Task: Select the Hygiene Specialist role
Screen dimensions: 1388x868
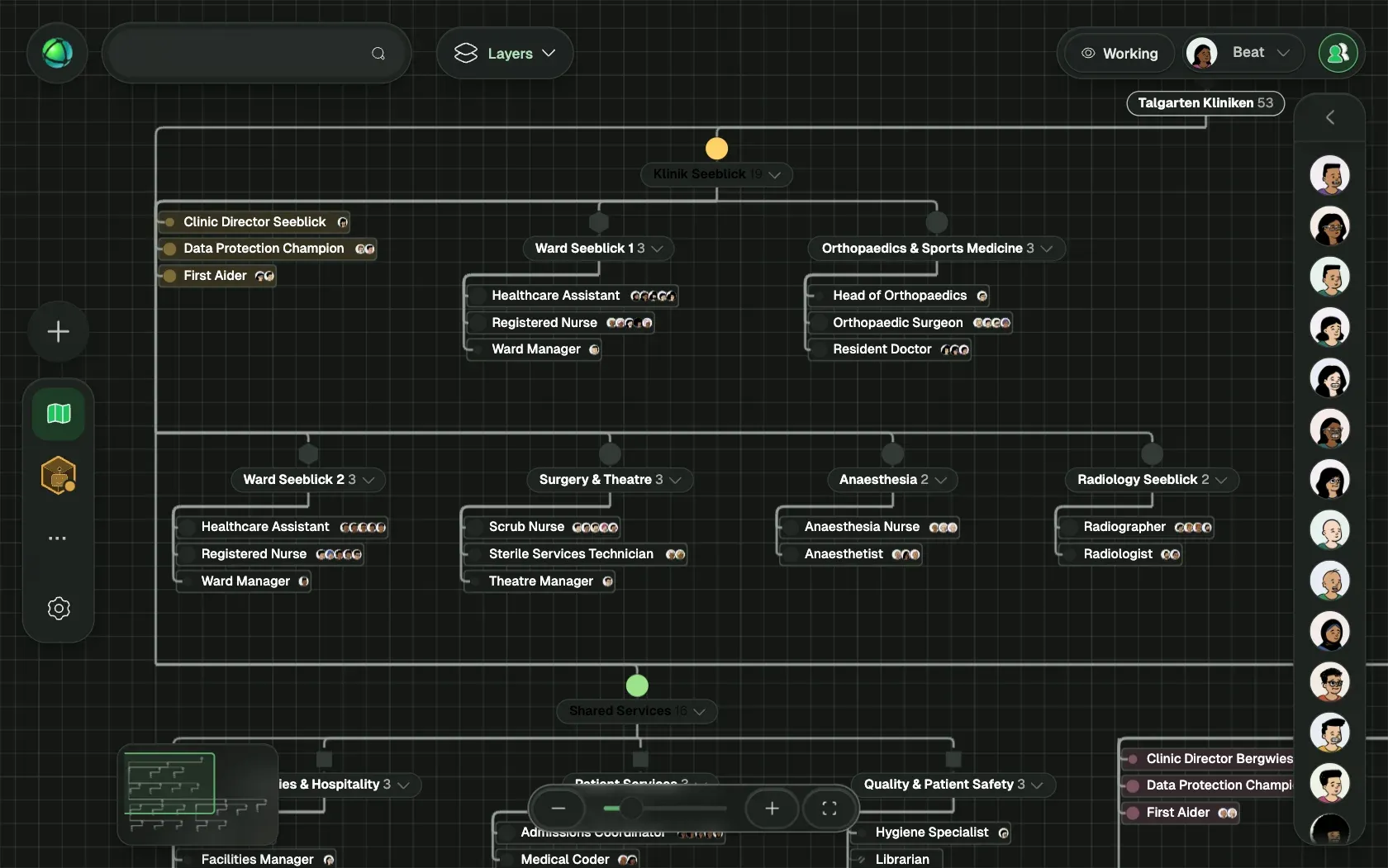Action: [930, 832]
